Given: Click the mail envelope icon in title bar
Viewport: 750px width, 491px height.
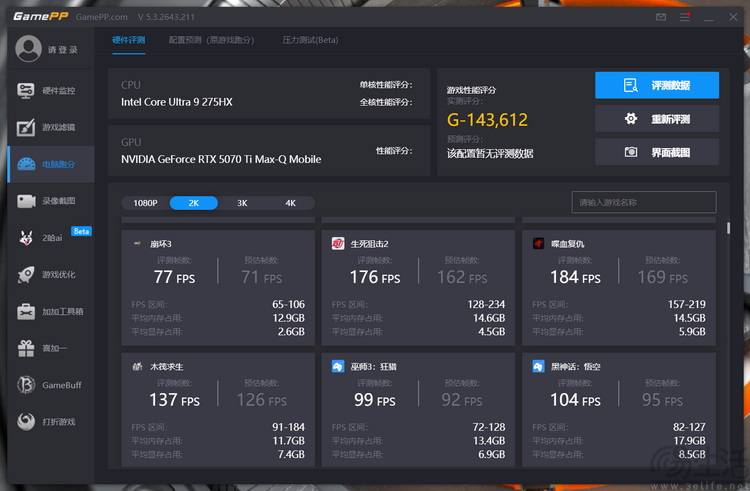Looking at the screenshot, I should [x=661, y=17].
